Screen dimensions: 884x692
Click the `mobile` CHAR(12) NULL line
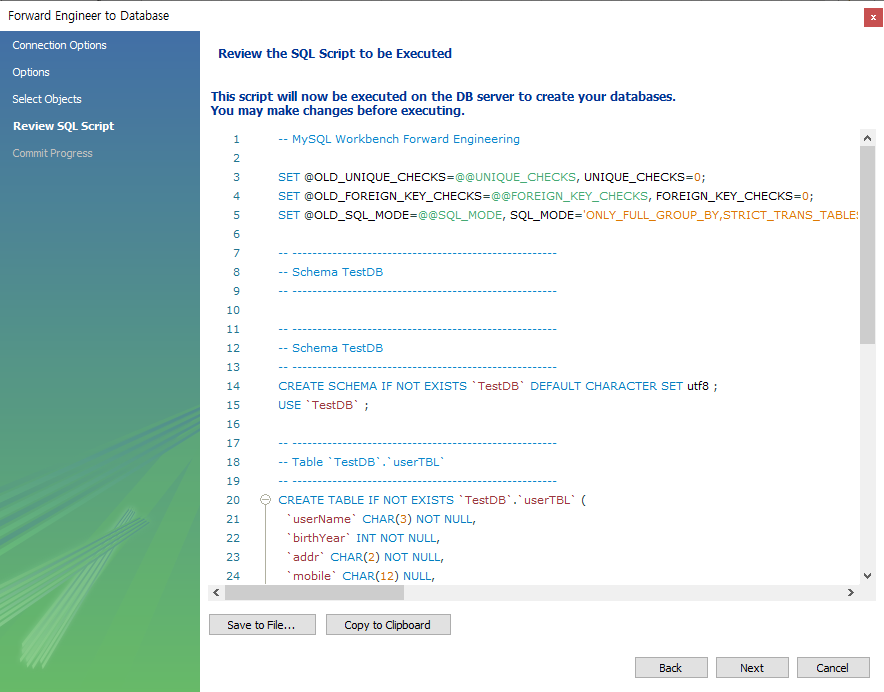361,576
